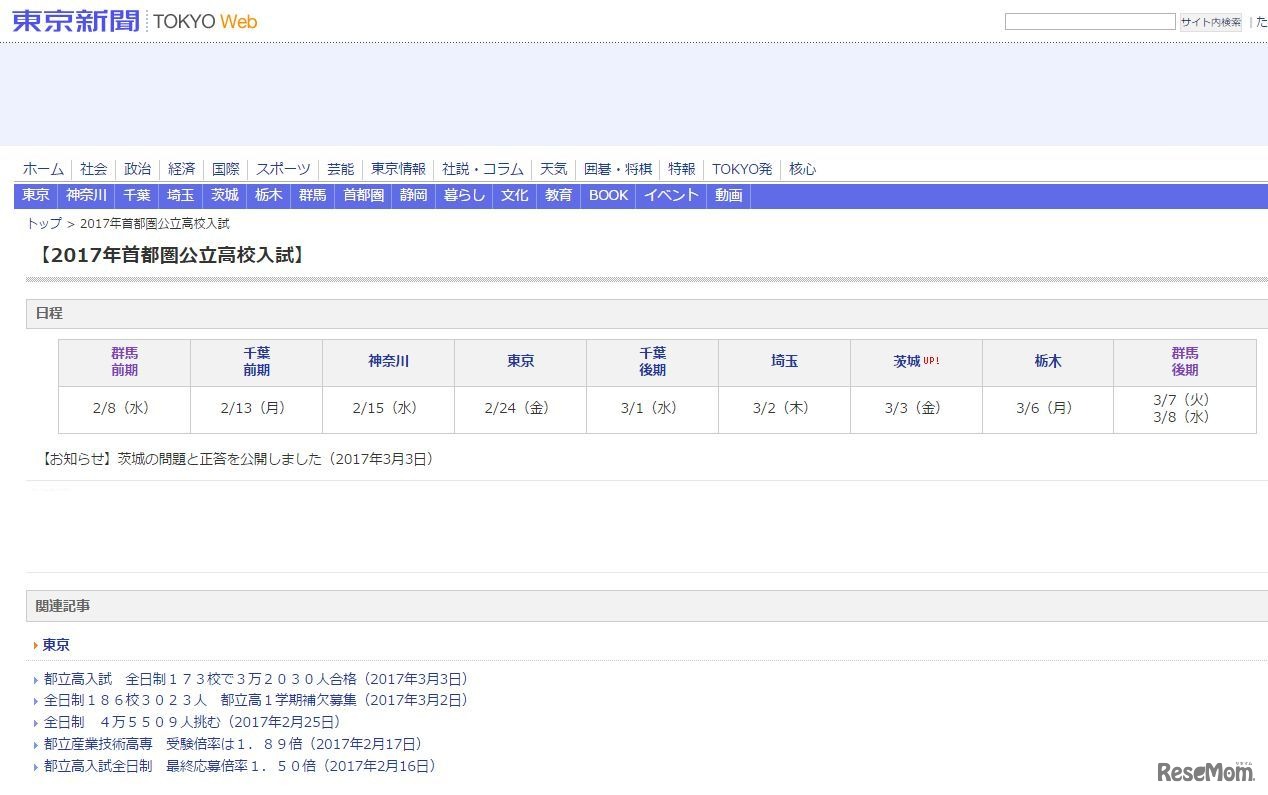Open 群馬 前期 schedule header link

[x=124, y=362]
